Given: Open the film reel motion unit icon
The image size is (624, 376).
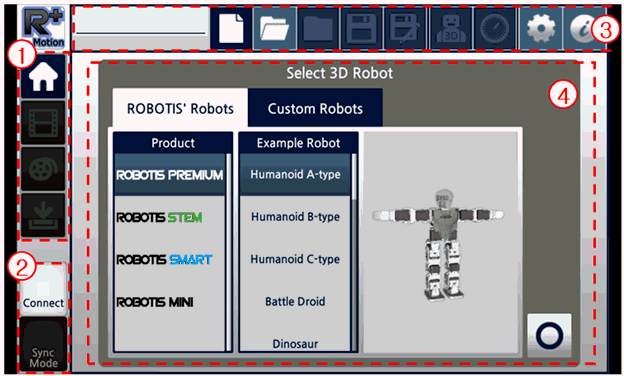Looking at the screenshot, I should pyautogui.click(x=43, y=169).
